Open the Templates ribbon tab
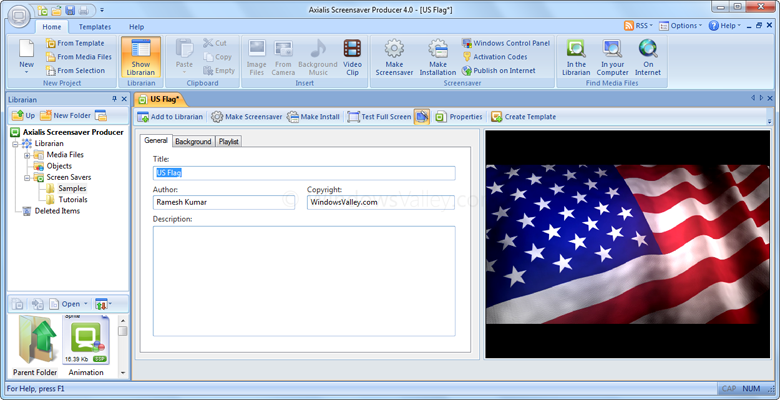Viewport: 780px width, 400px height. click(95, 27)
